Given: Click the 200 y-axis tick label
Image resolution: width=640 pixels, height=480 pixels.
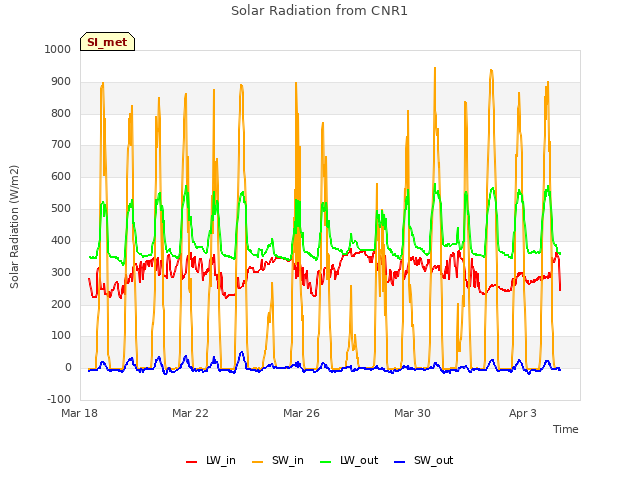Looking at the screenshot, I should 61,304.
